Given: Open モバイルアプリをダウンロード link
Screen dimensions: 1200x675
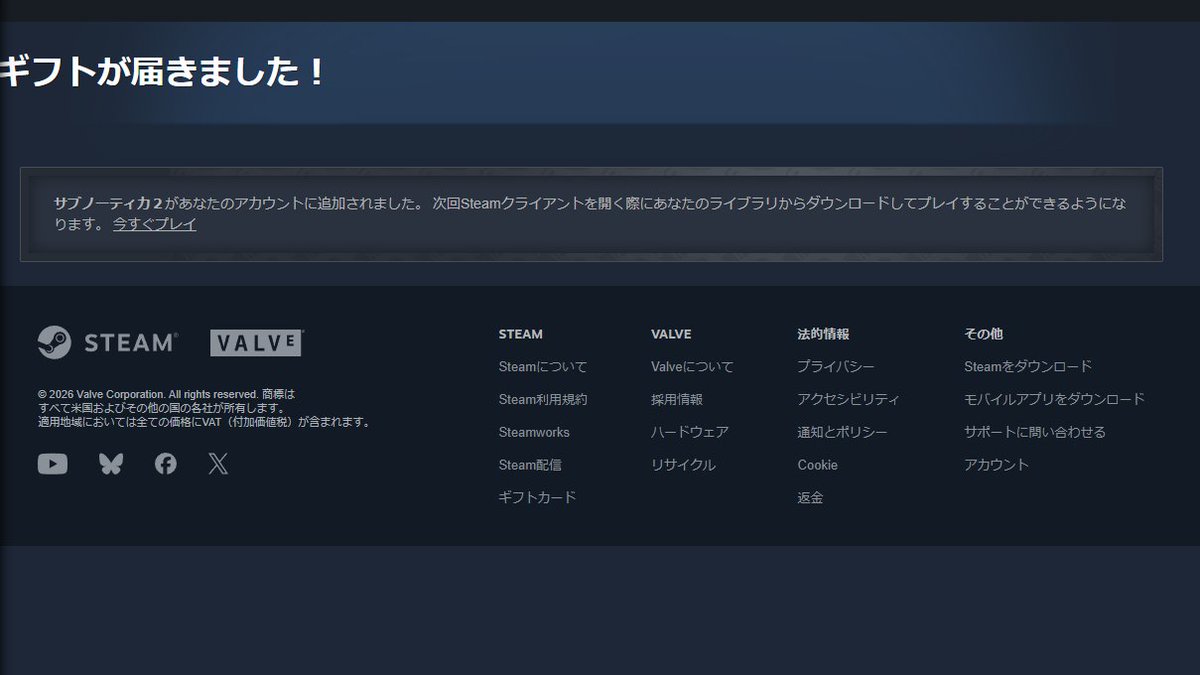Looking at the screenshot, I should tap(1054, 399).
